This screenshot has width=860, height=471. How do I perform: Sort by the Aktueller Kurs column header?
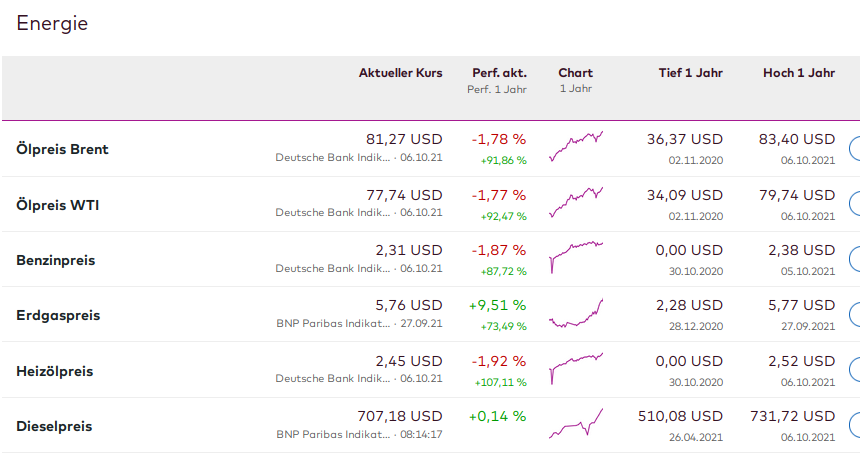coord(400,73)
